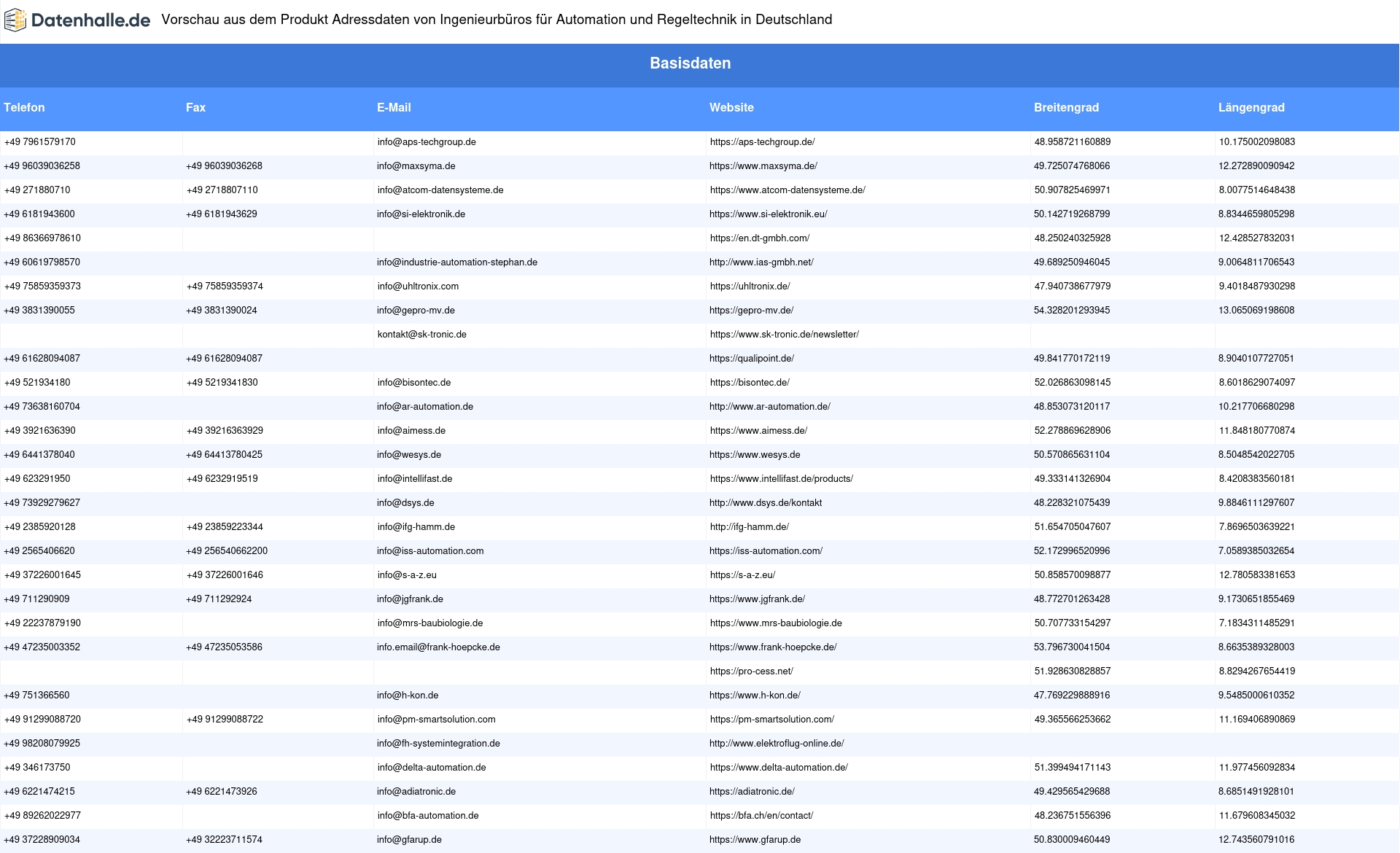Select the Basisdaten section header
Image resolution: width=1400 pixels, height=853 pixels.
pyautogui.click(x=691, y=63)
